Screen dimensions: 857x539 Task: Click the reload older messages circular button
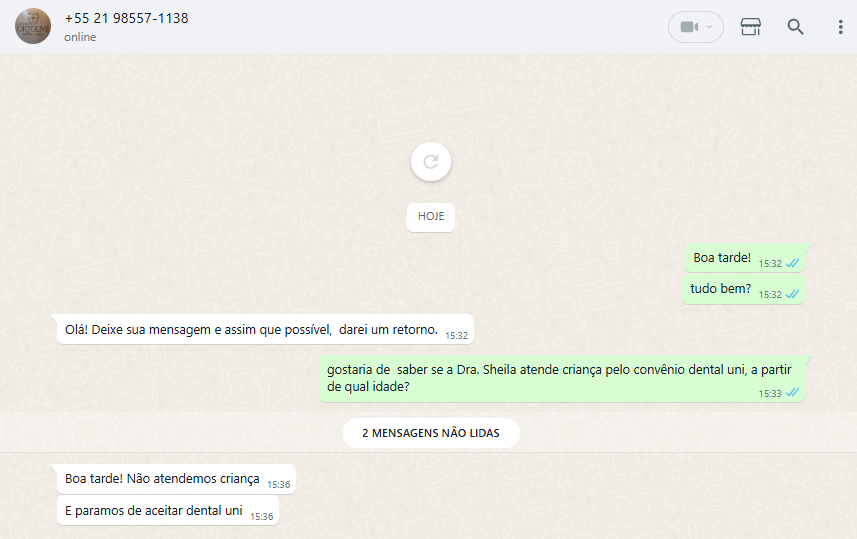[431, 162]
